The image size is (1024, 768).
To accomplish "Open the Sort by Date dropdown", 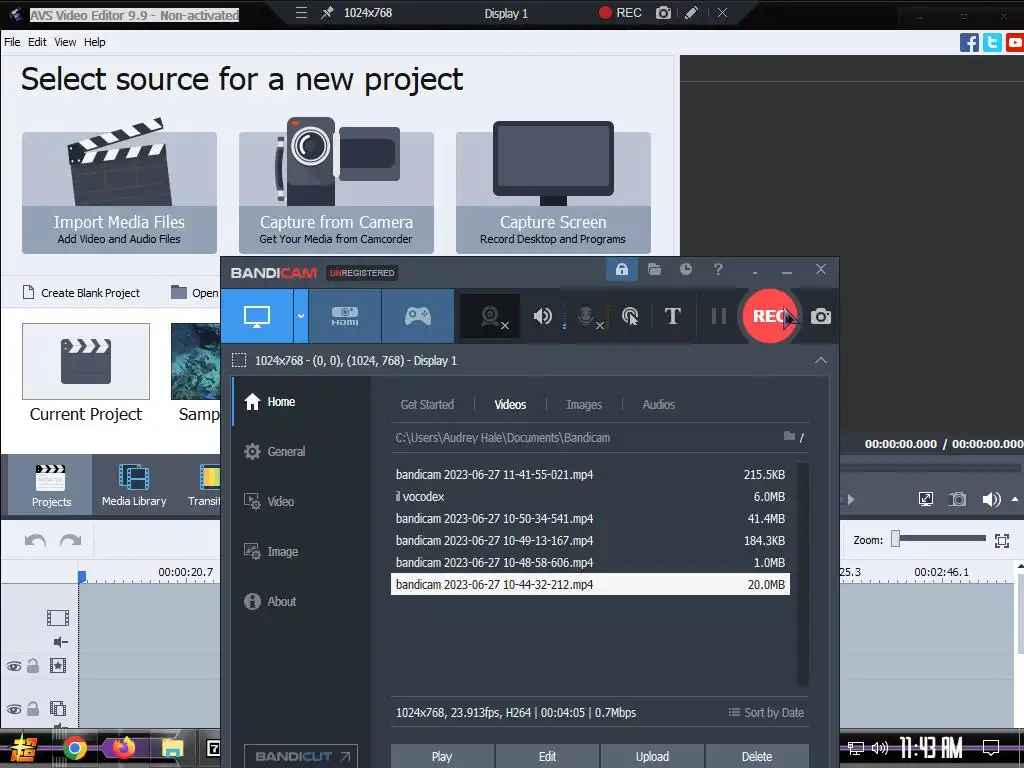I will [x=766, y=712].
